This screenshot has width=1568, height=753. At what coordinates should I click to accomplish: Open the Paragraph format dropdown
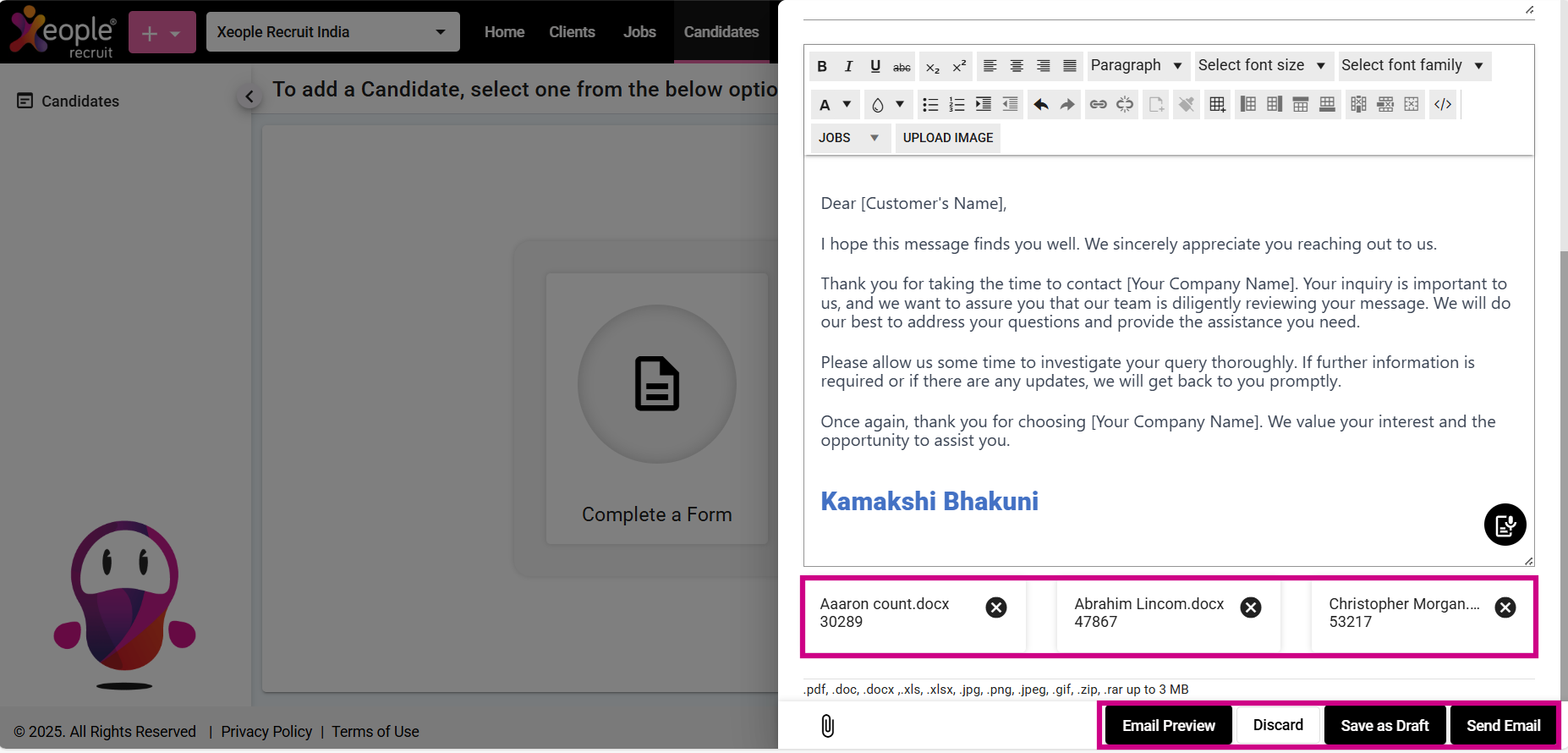1136,66
